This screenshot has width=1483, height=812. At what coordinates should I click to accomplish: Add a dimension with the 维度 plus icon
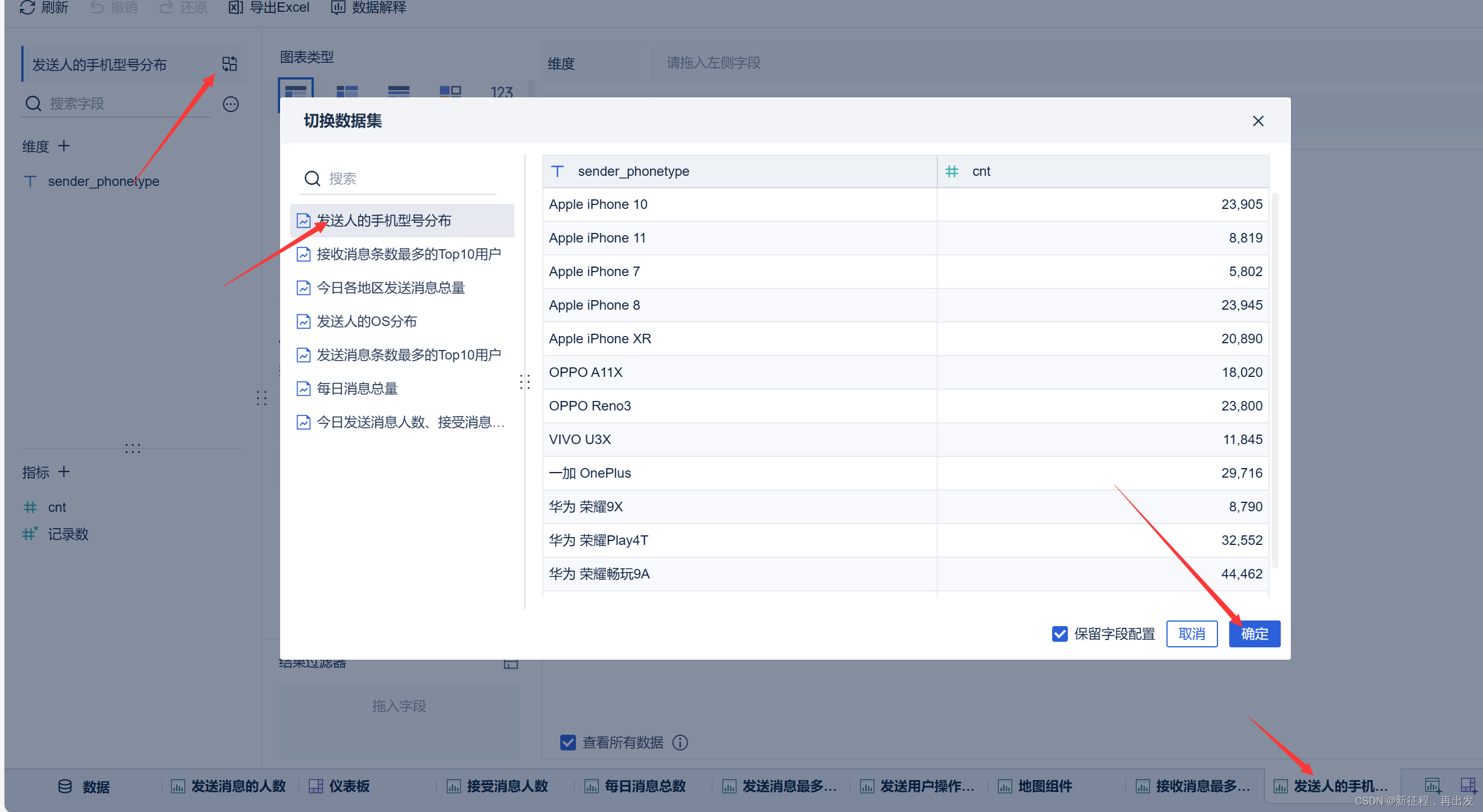click(x=64, y=146)
